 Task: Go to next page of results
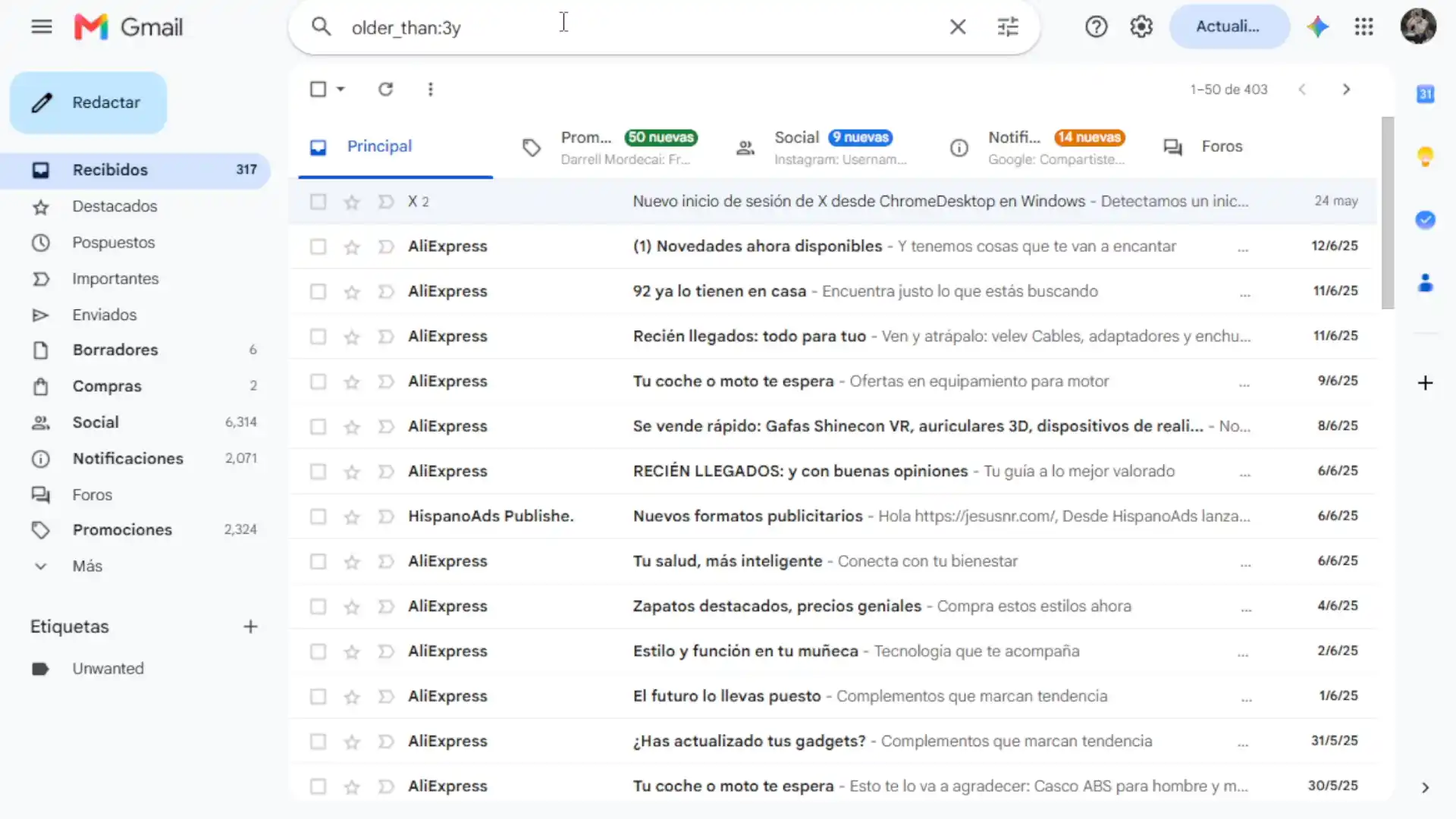(1346, 89)
